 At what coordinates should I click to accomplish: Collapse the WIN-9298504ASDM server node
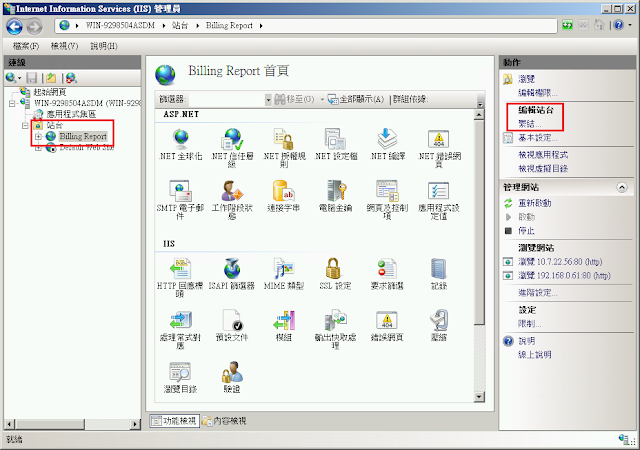click(12, 103)
